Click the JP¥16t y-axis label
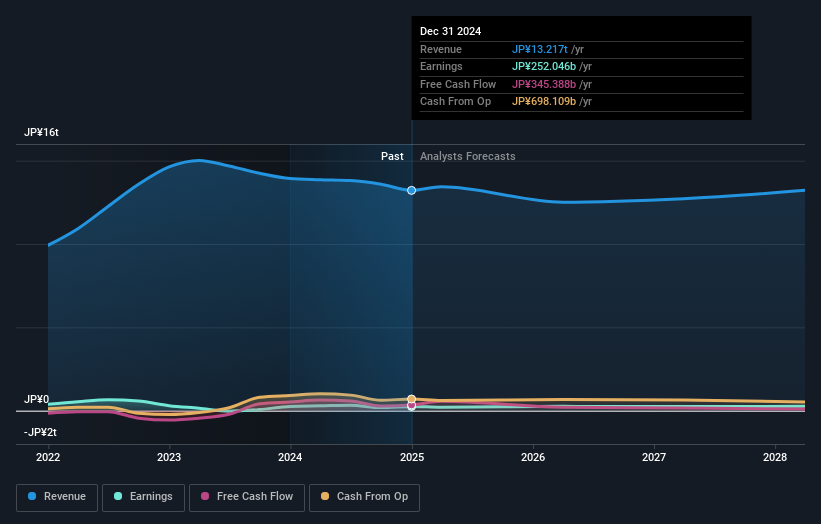 click(x=41, y=132)
